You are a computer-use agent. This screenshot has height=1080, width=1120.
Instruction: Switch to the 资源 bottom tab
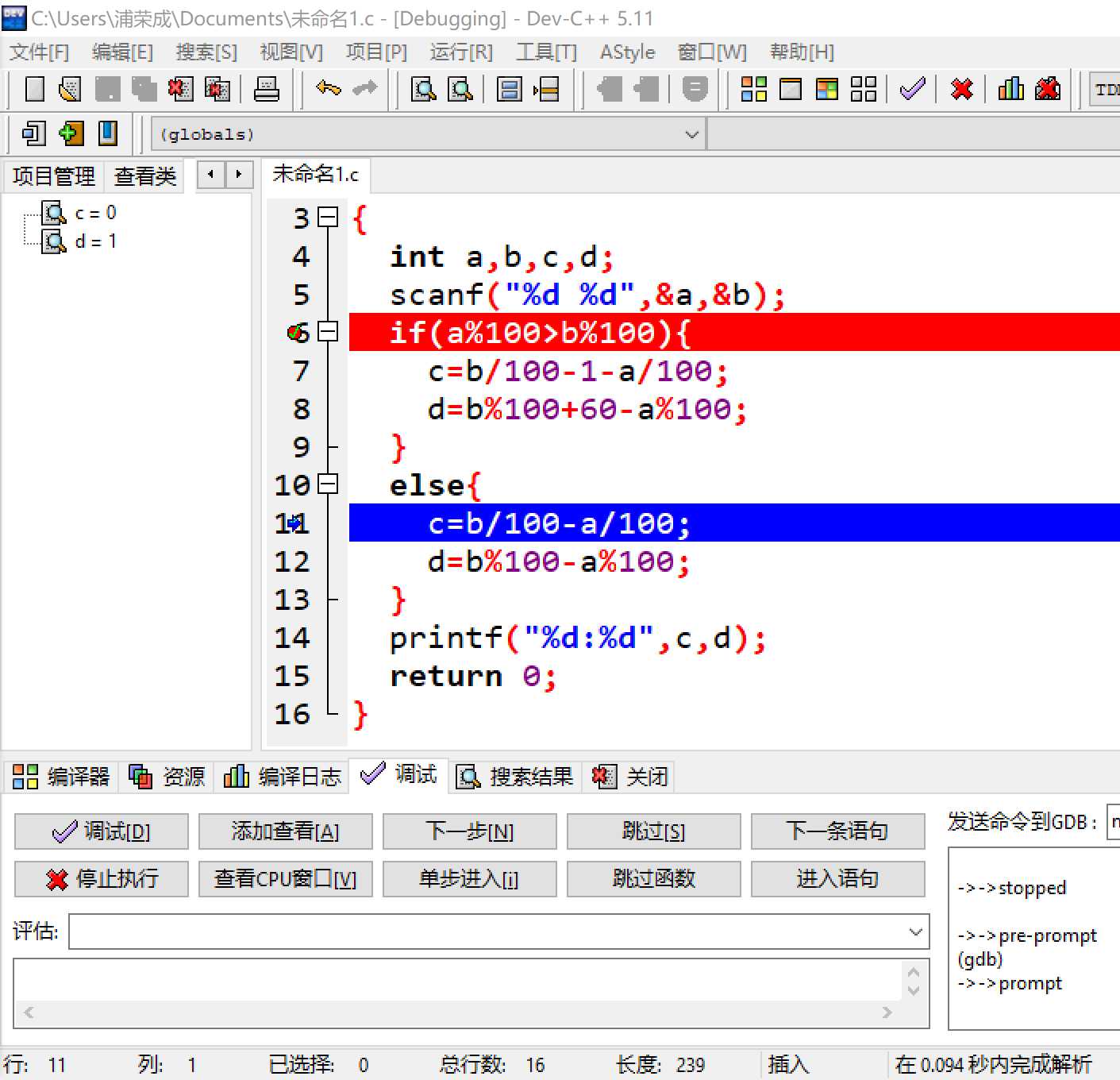(x=167, y=776)
